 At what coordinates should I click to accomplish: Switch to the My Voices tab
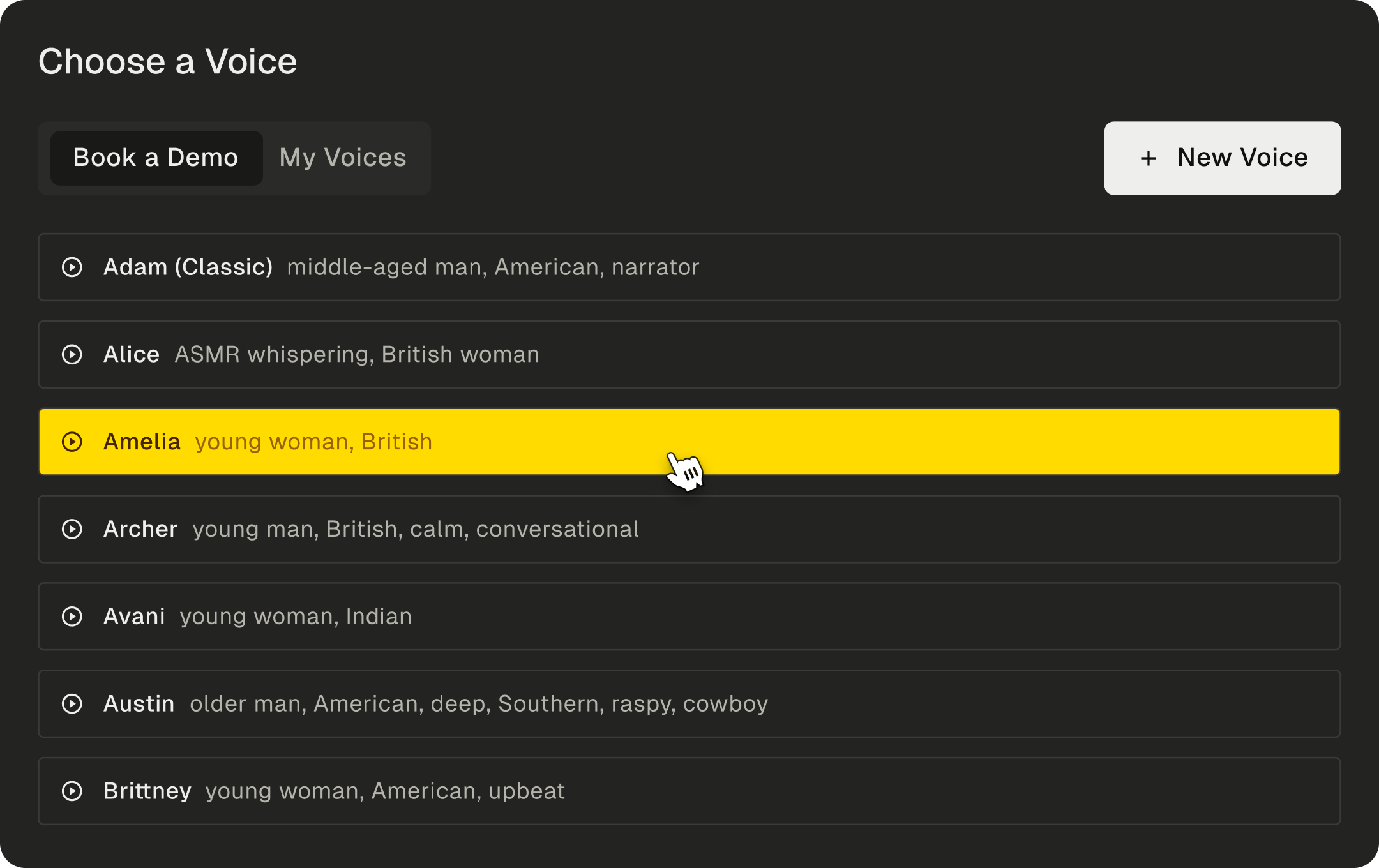(343, 158)
